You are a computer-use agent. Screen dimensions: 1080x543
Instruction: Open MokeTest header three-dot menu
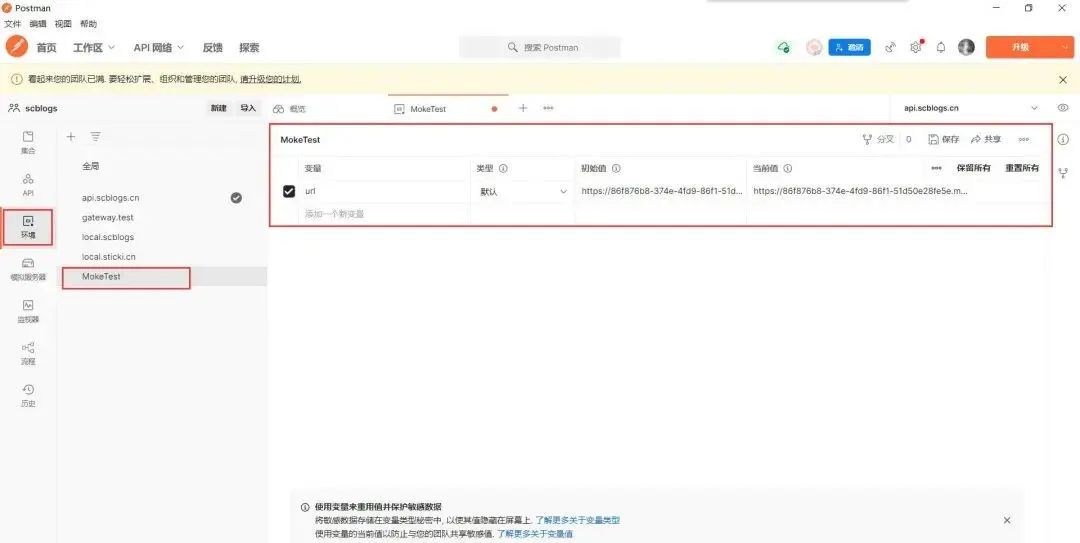(1024, 139)
